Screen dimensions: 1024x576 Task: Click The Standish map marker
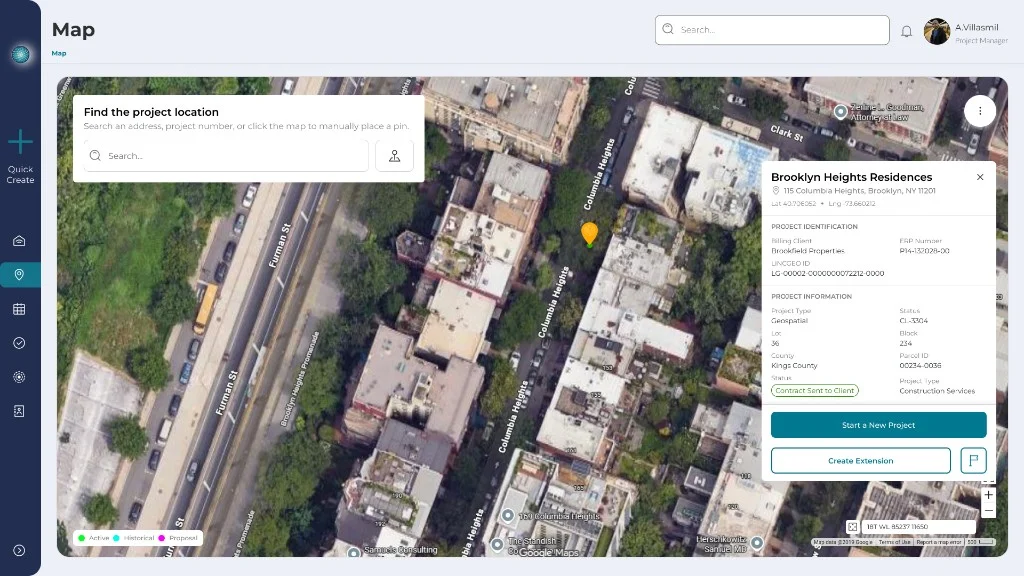click(x=497, y=543)
